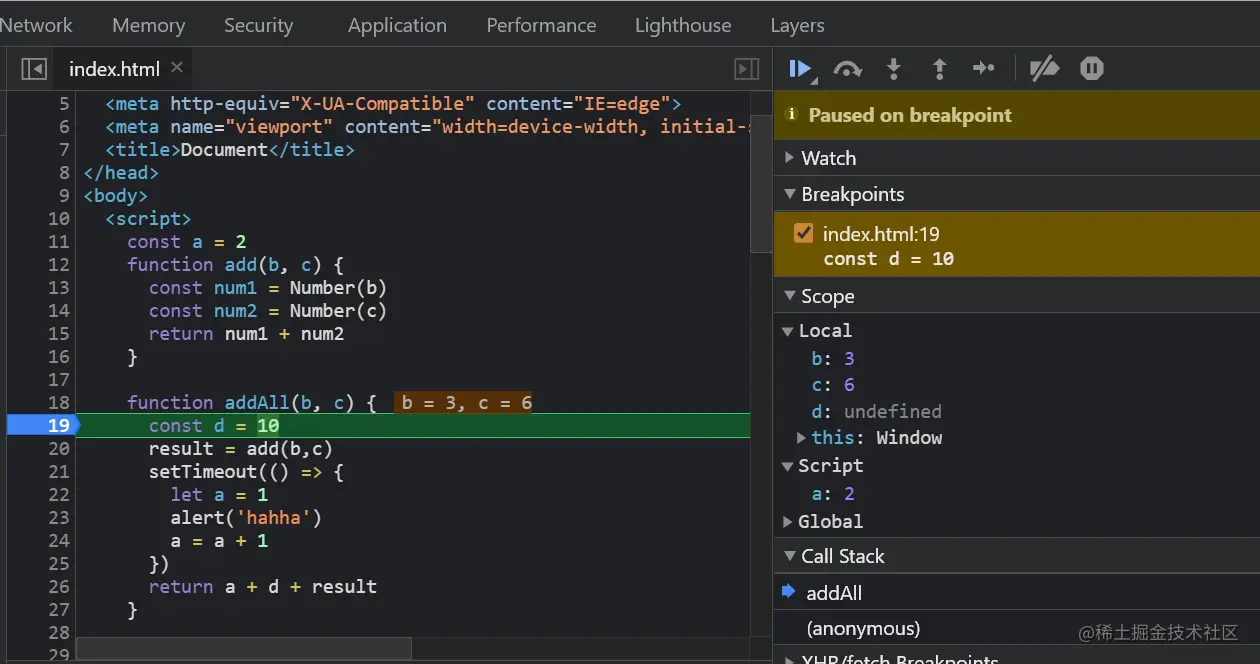
Task: Click 'alert('hahha')' code line
Action: click(246, 517)
